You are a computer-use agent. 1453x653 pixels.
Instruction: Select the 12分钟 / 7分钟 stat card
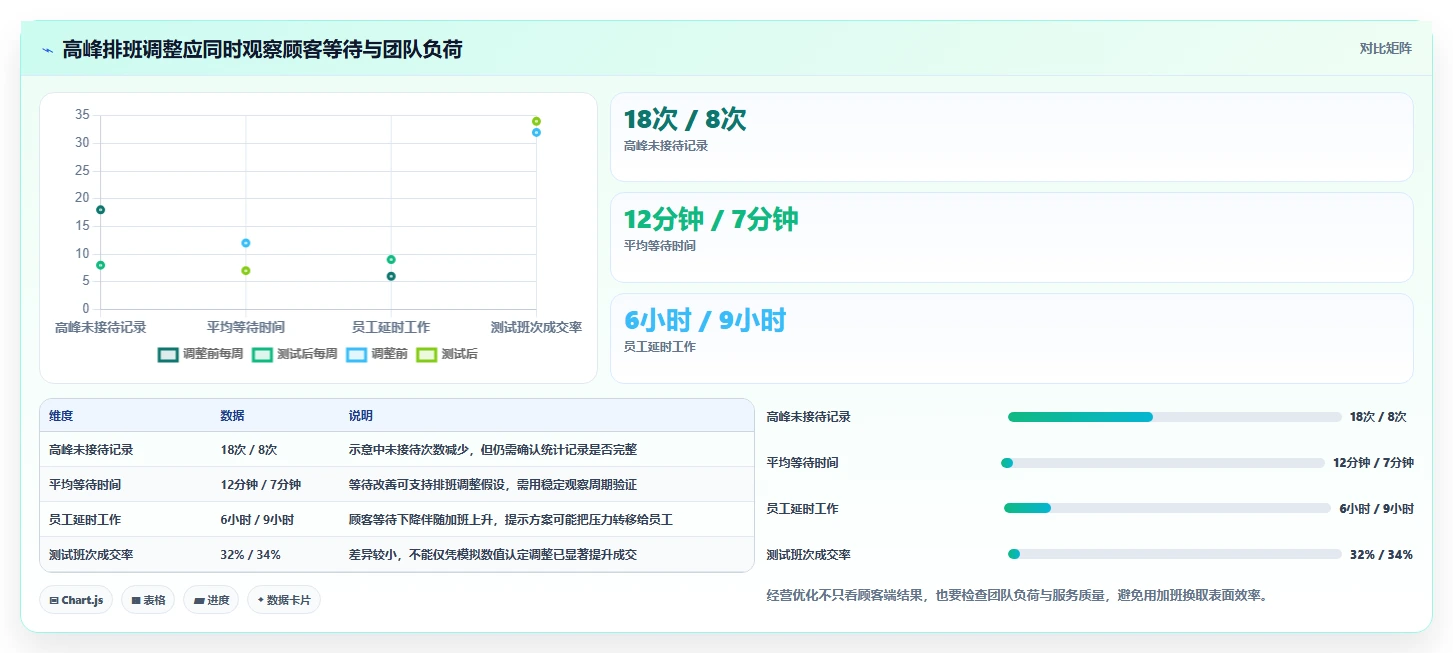click(1011, 237)
